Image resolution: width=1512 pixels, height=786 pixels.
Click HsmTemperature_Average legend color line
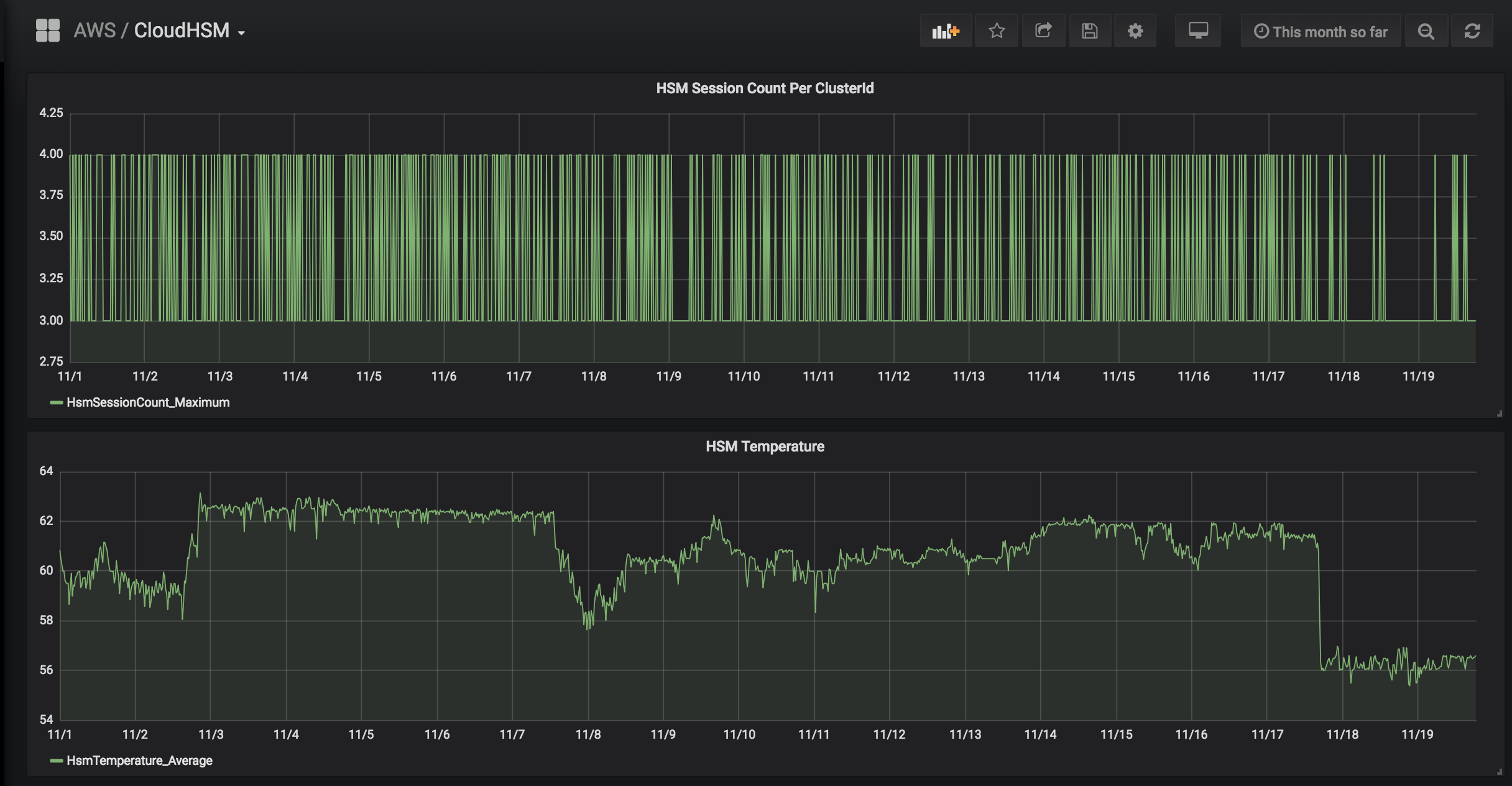(57, 761)
